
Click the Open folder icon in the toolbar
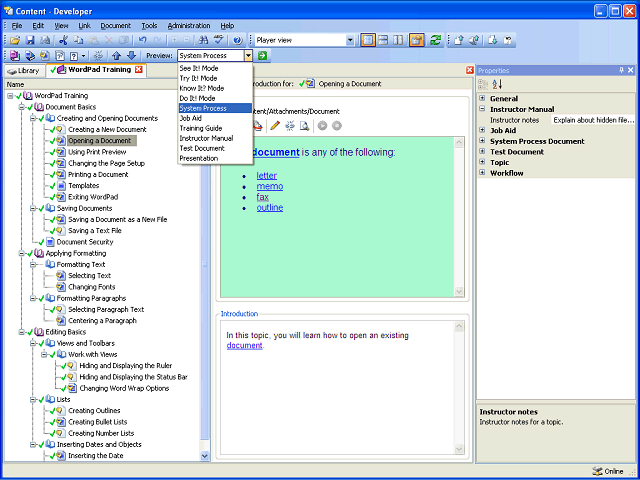15,40
